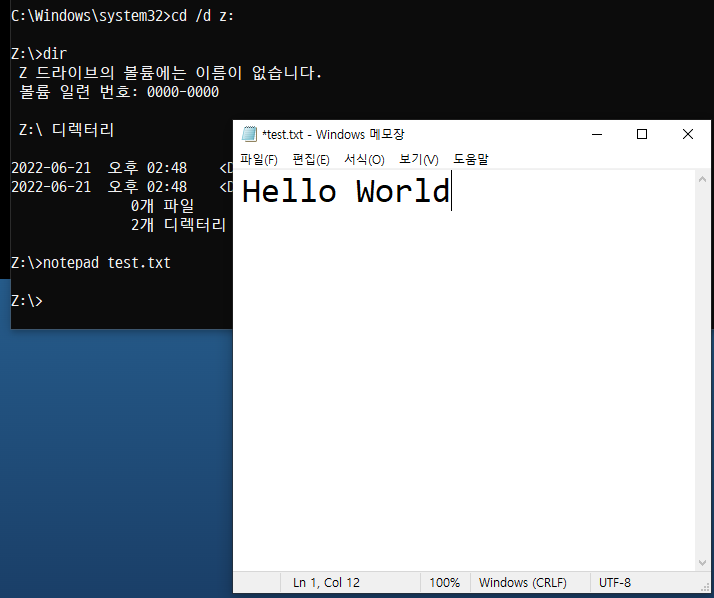Click the 100% zoom status entry
The image size is (714, 598).
pos(444,583)
